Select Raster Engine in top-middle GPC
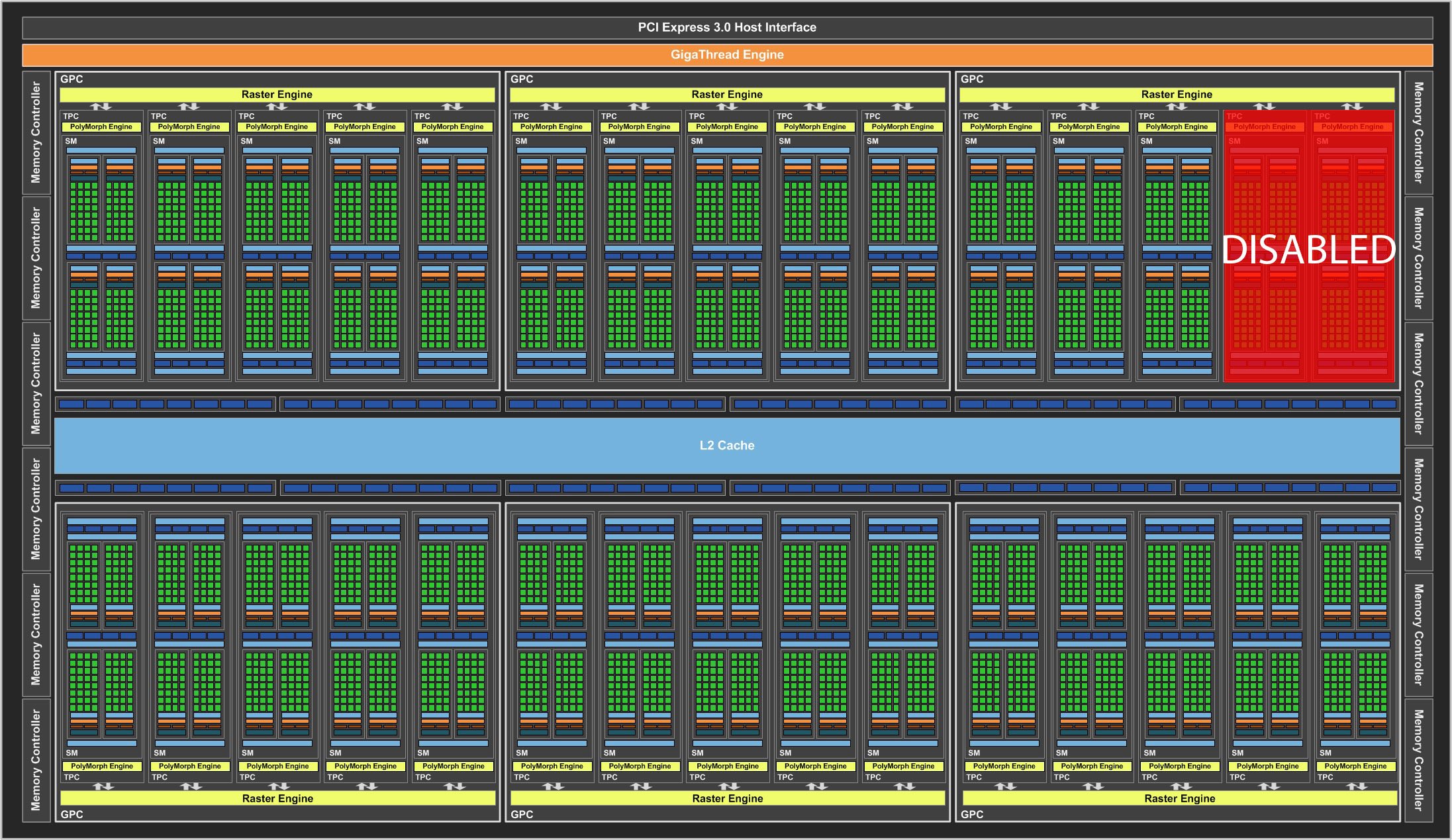Viewport: 1452px width, 840px height. [726, 95]
